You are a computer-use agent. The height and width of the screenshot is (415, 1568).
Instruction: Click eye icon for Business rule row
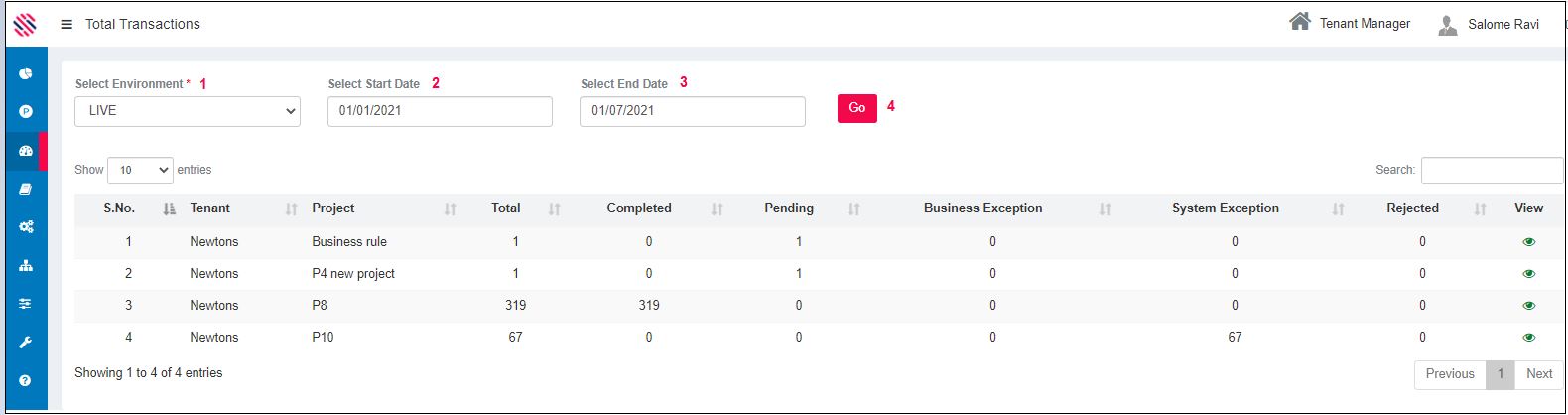click(x=1528, y=242)
